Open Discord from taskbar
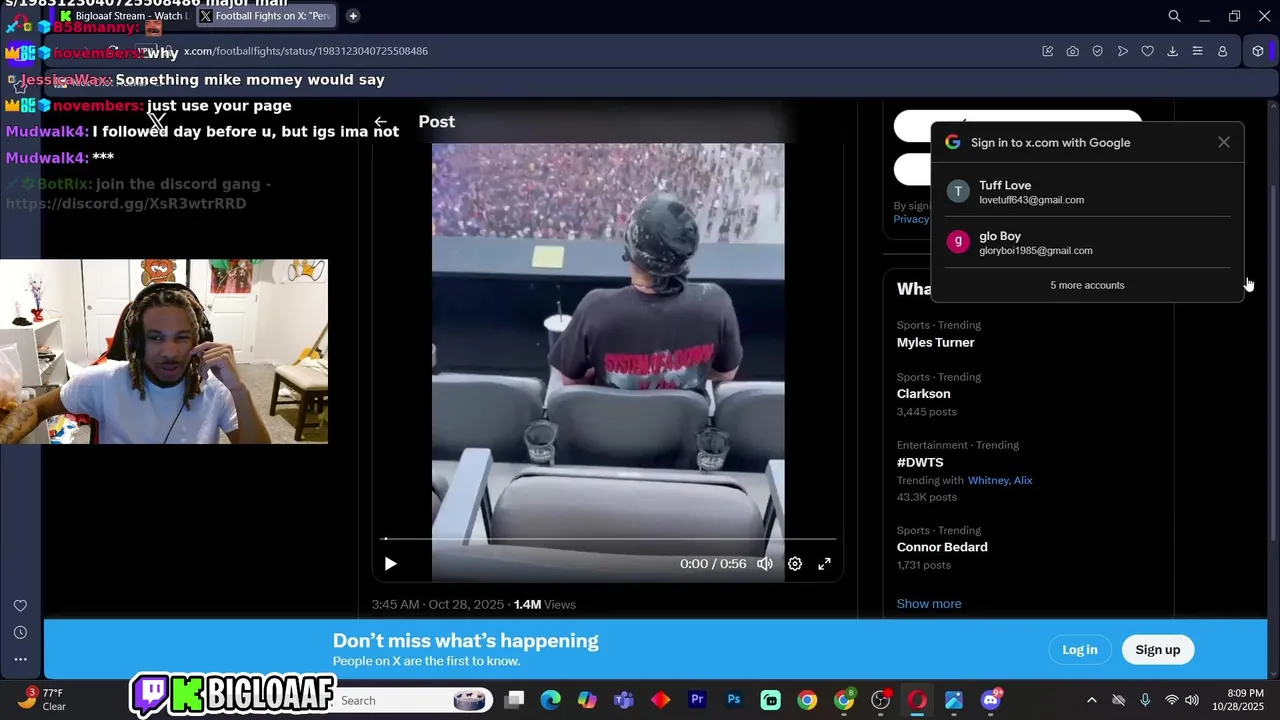Viewport: 1280px width, 720px height. [x=991, y=700]
